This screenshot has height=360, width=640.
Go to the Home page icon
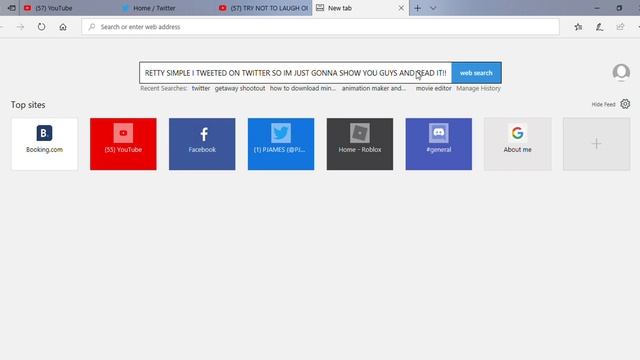63,27
